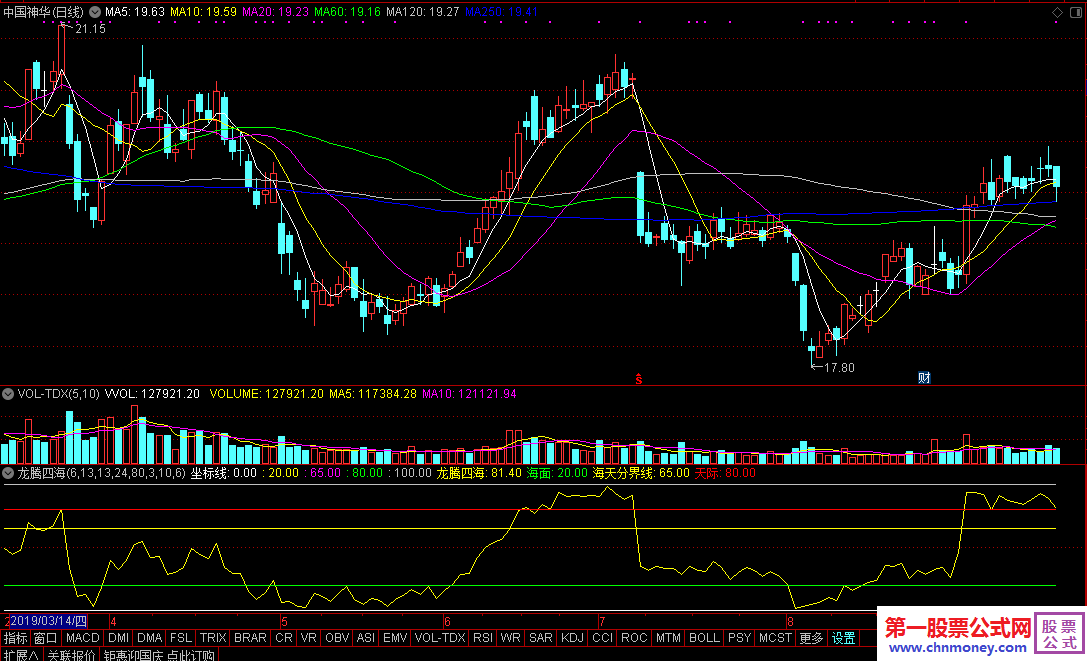Select the ASI indicator

coord(365,637)
